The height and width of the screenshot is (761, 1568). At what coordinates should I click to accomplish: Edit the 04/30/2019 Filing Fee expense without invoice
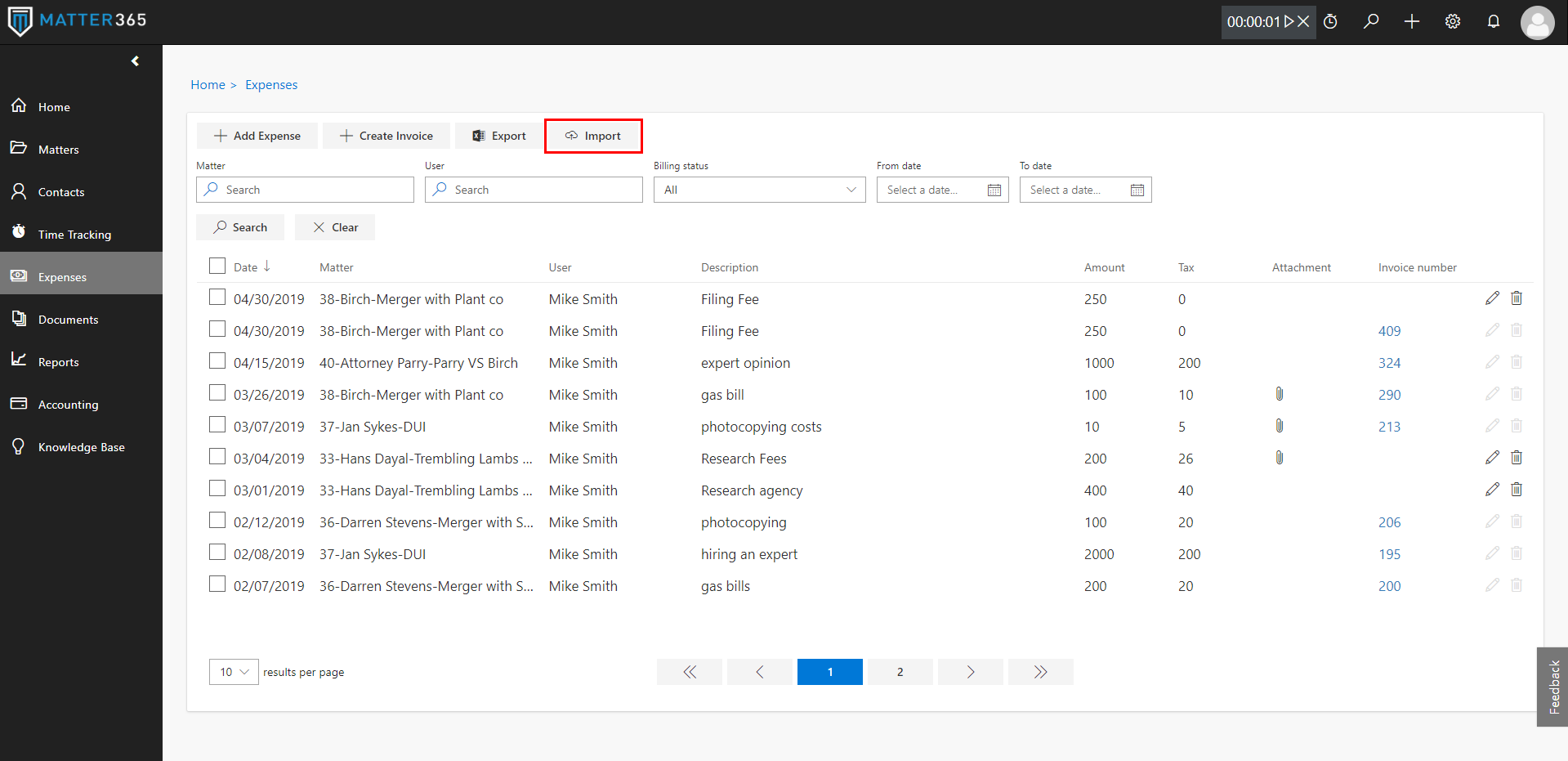click(x=1492, y=298)
